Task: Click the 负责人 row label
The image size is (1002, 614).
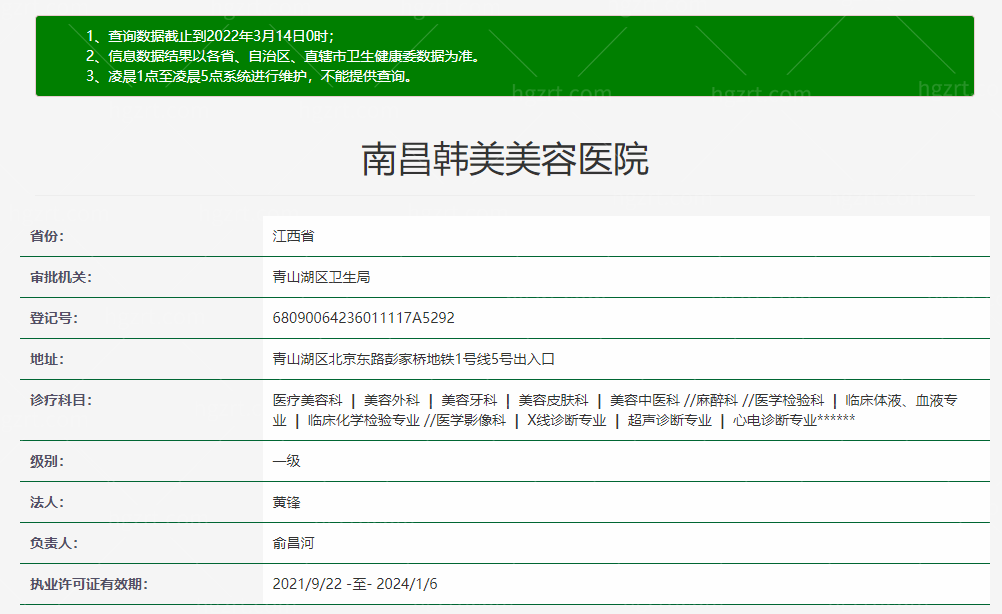Action: click(x=53, y=543)
